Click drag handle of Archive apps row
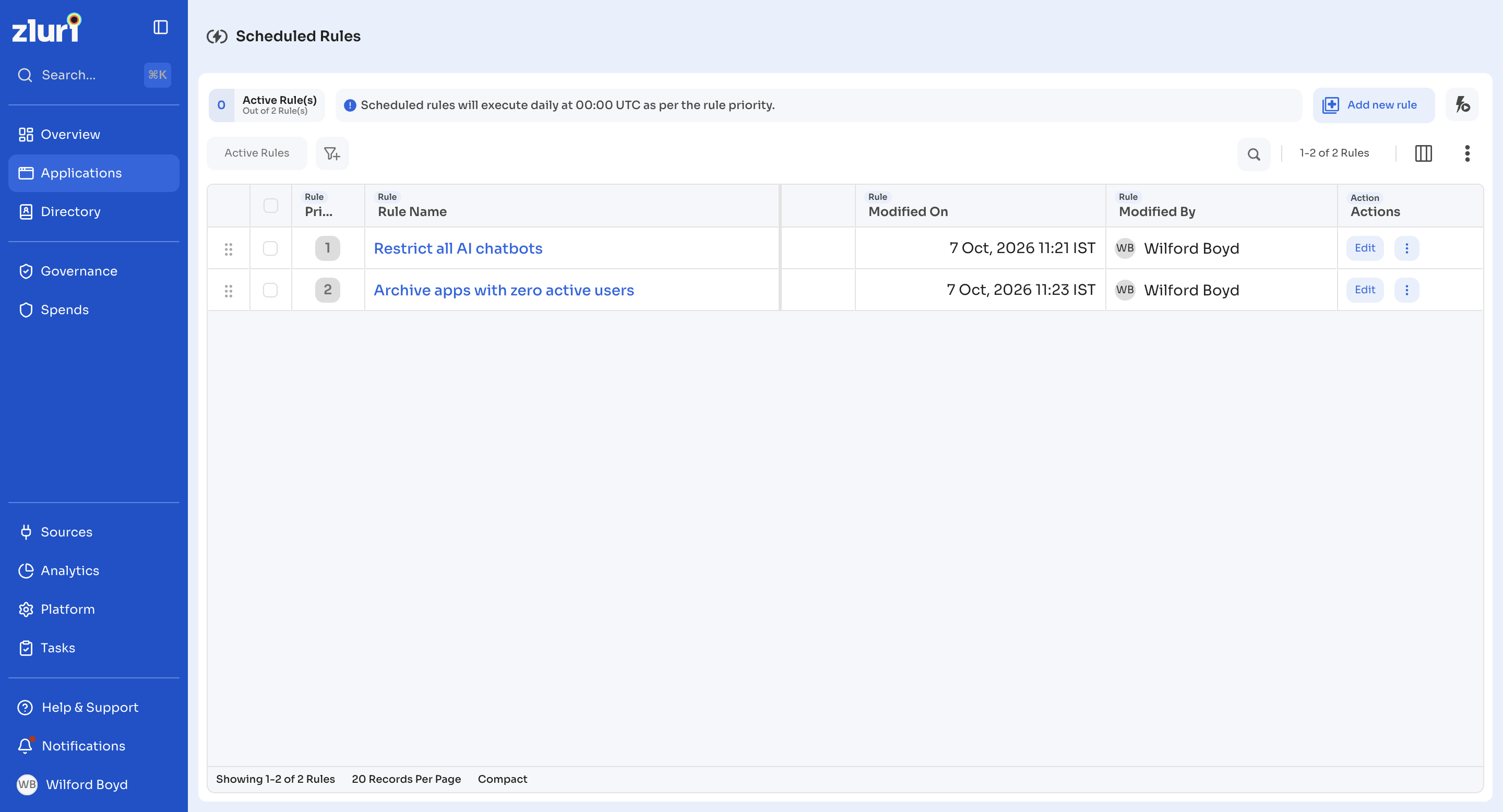Screen dimensions: 1503x812 (x=229, y=291)
